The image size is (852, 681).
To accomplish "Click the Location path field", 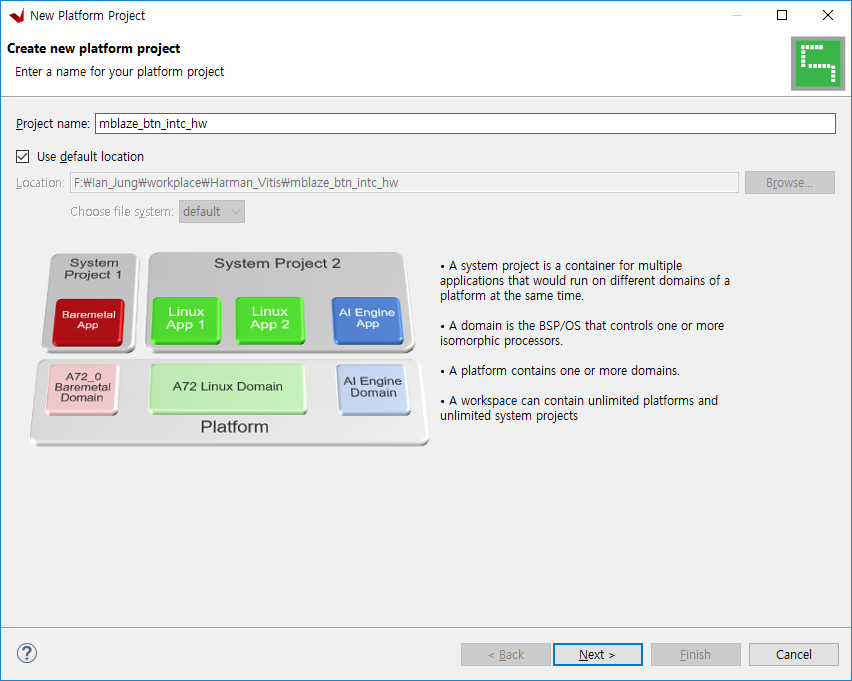I will (404, 183).
